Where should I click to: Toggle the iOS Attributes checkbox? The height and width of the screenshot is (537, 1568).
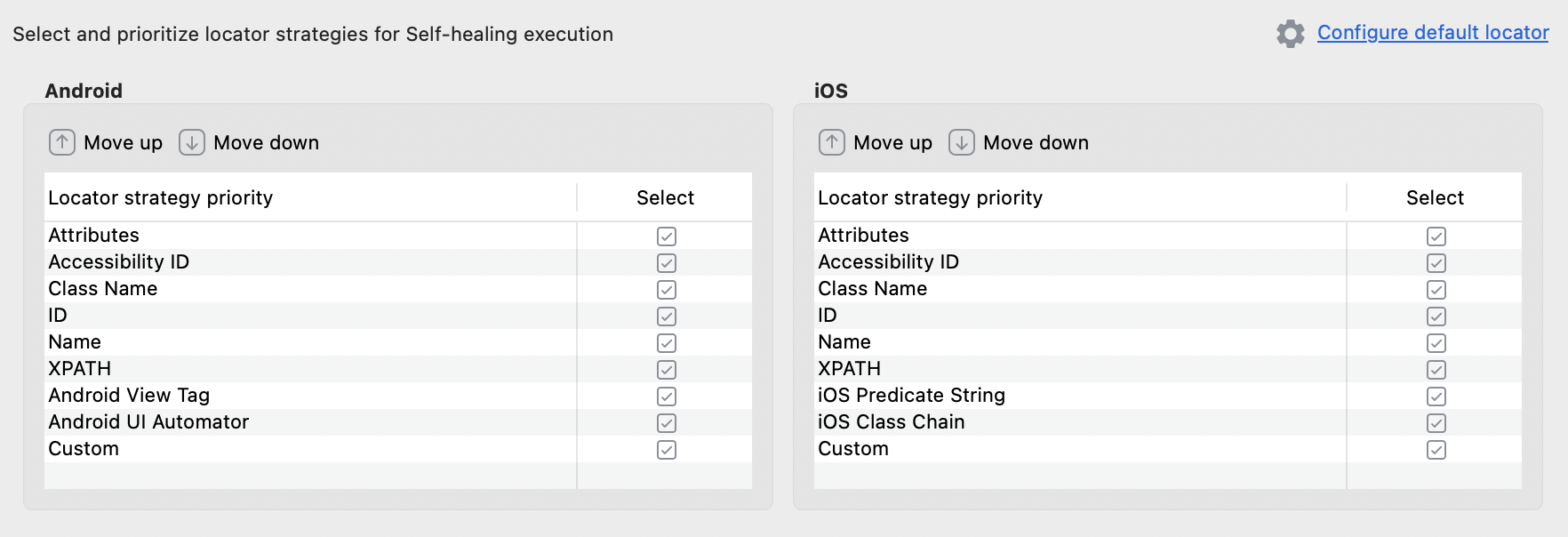[1436, 236]
